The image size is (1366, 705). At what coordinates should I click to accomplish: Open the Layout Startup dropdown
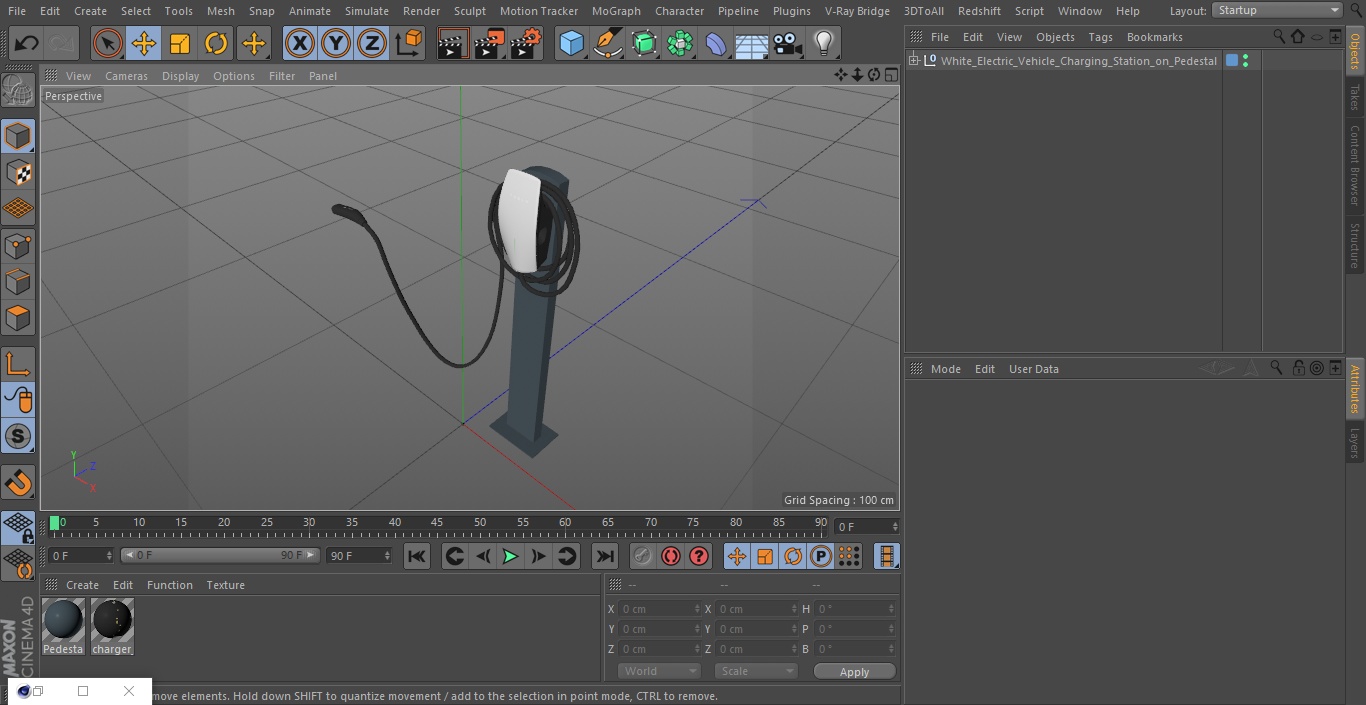1277,10
